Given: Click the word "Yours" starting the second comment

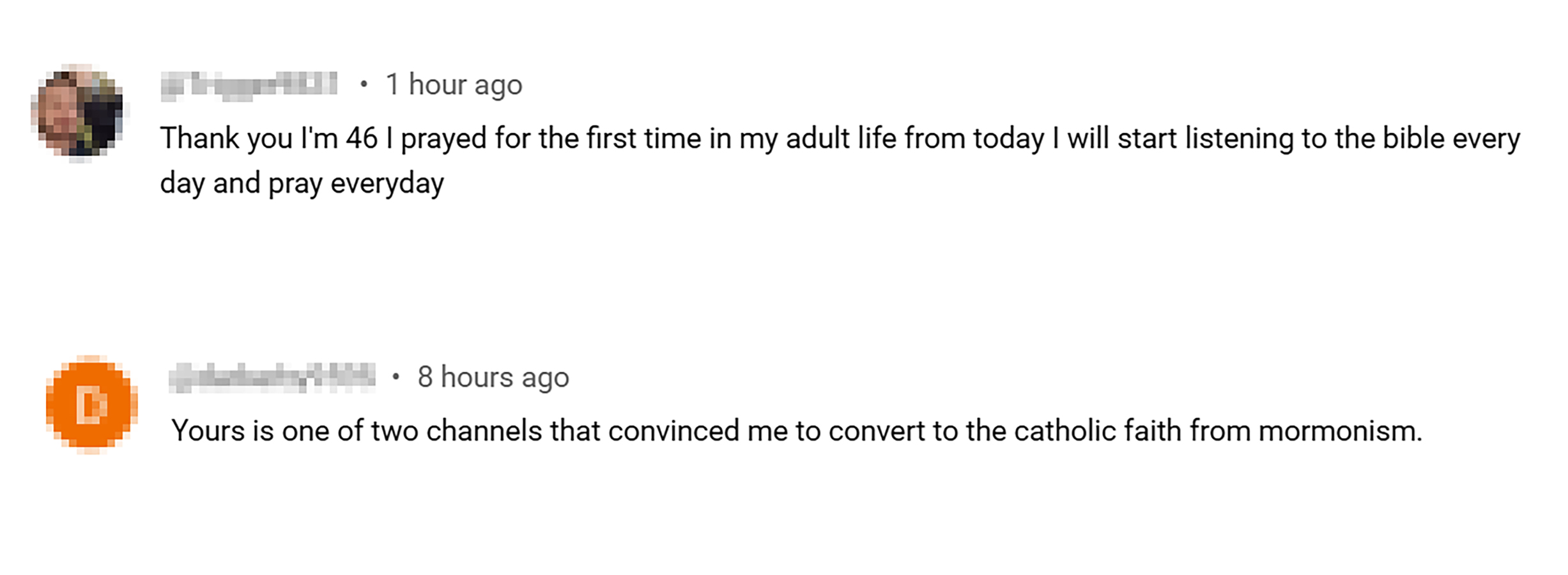Looking at the screenshot, I should click(x=208, y=431).
